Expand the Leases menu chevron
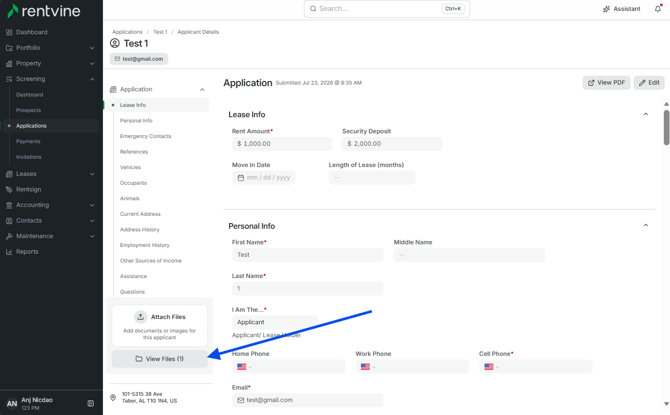 [x=92, y=174]
